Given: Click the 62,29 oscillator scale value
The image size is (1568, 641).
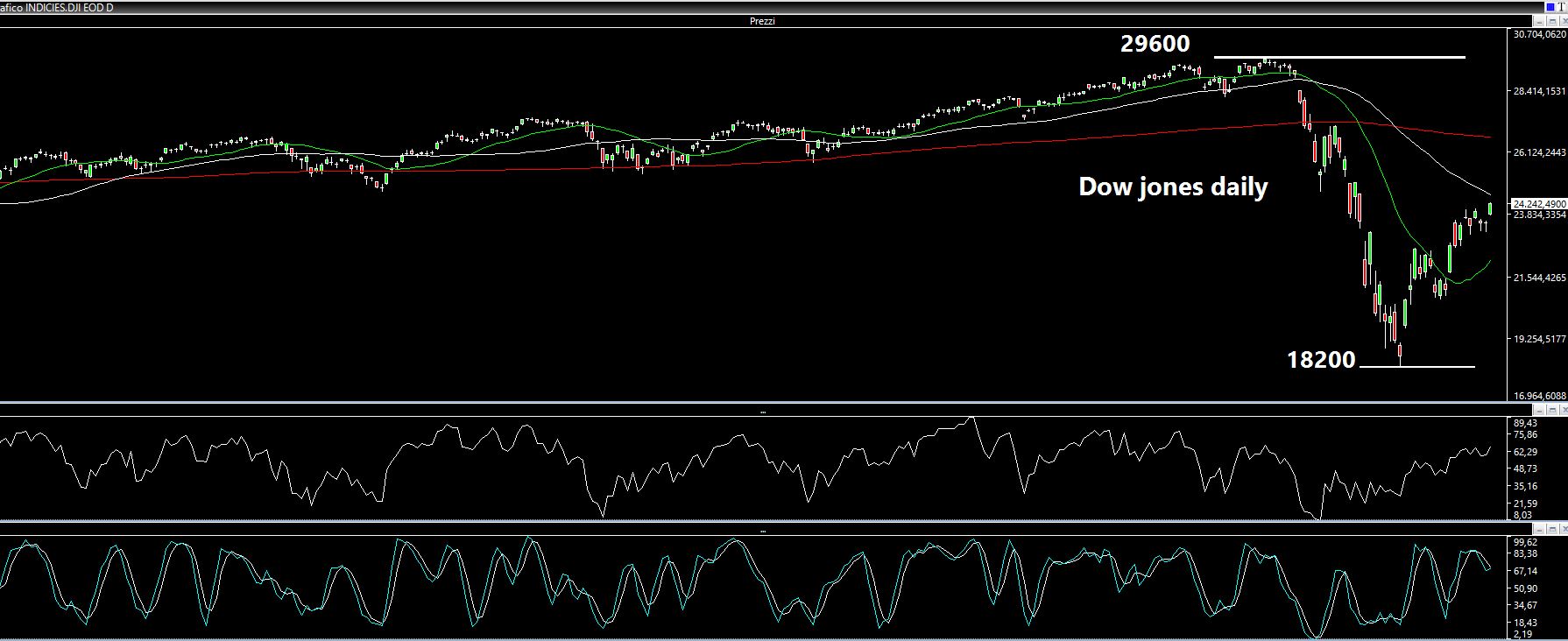Looking at the screenshot, I should (1525, 452).
